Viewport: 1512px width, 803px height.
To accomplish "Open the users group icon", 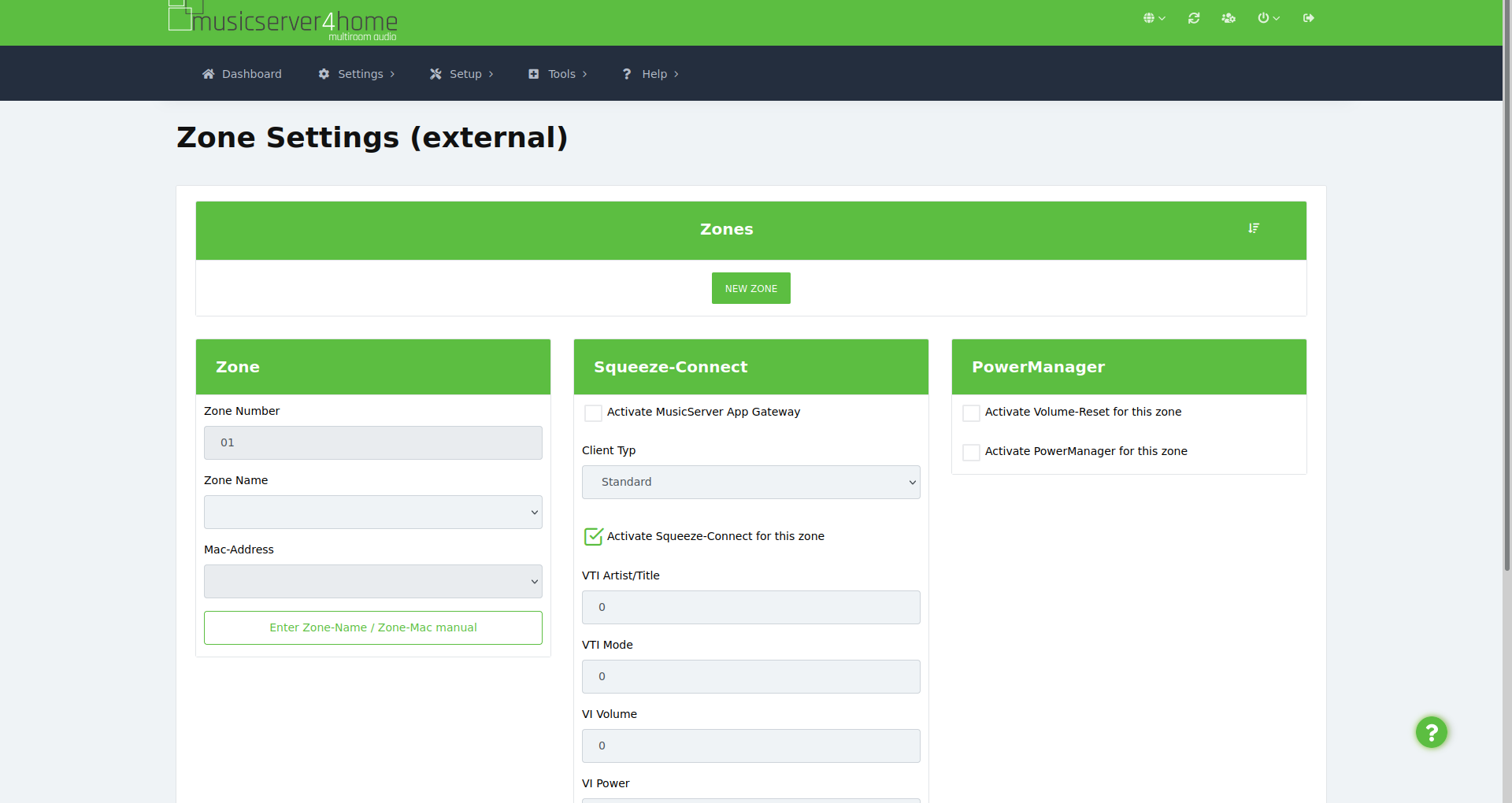I will 1228,18.
